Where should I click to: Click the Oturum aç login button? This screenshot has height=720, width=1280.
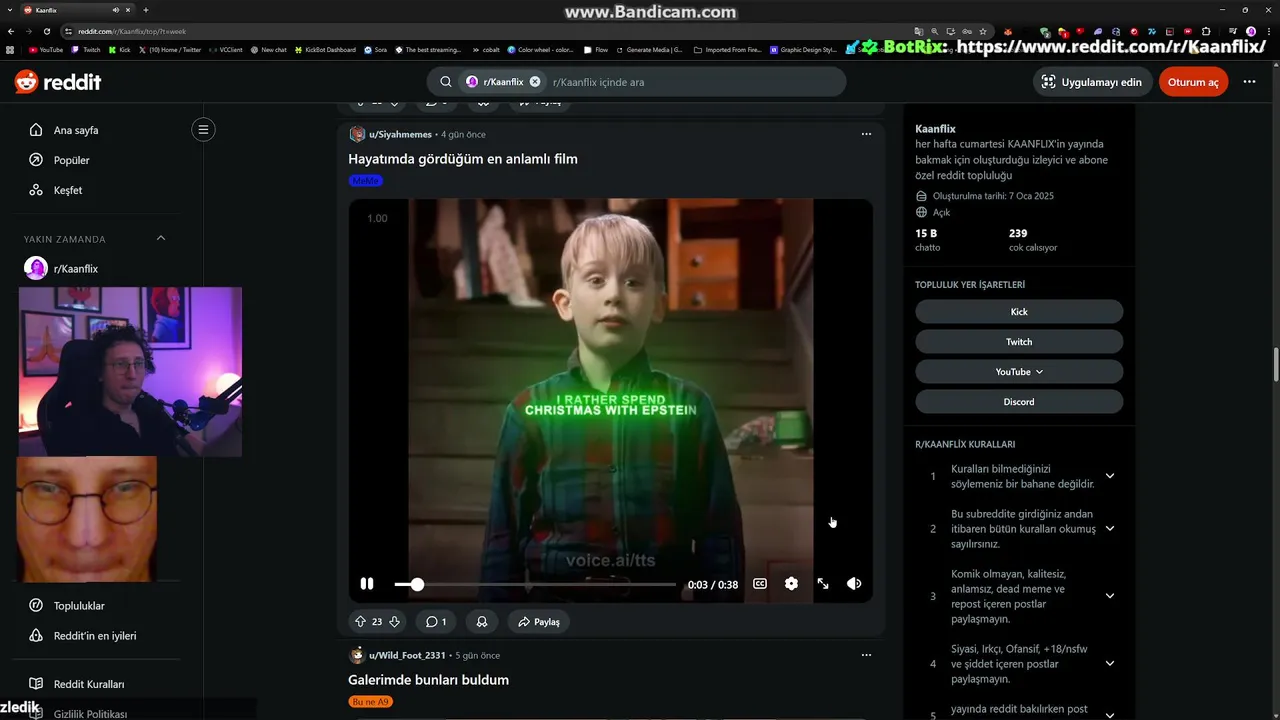1193,82
